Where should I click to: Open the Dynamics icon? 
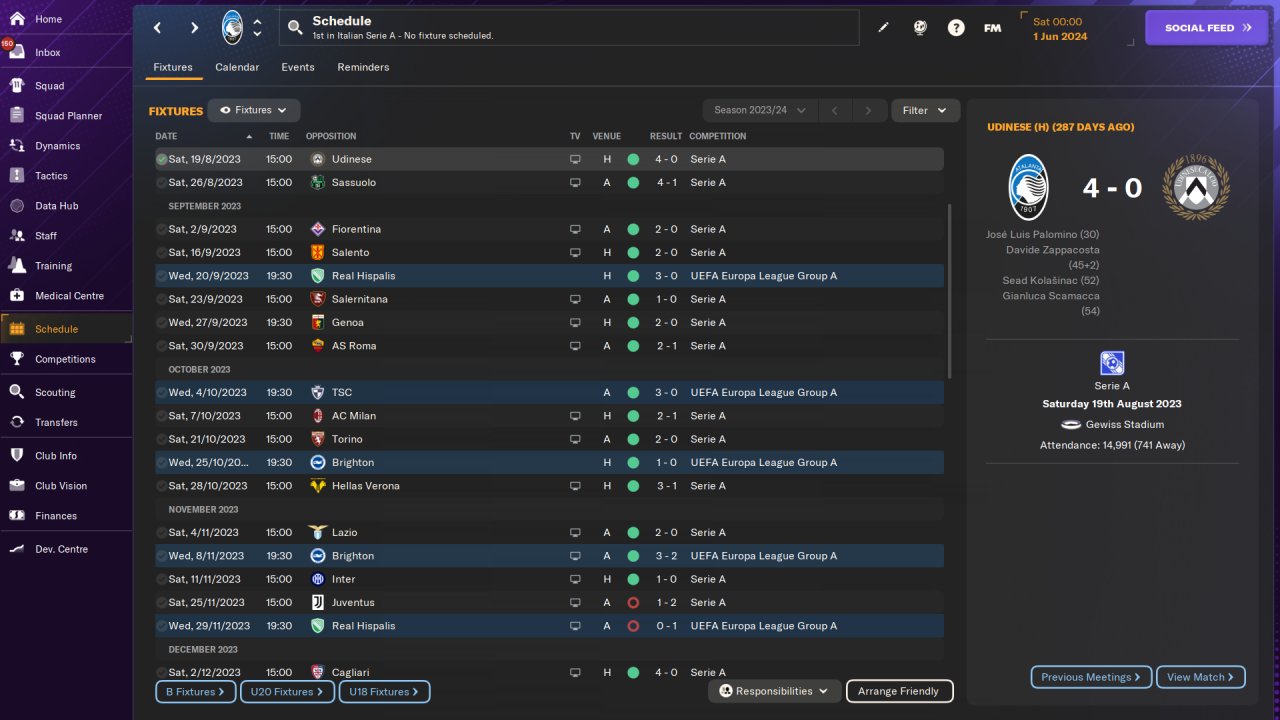[17, 146]
